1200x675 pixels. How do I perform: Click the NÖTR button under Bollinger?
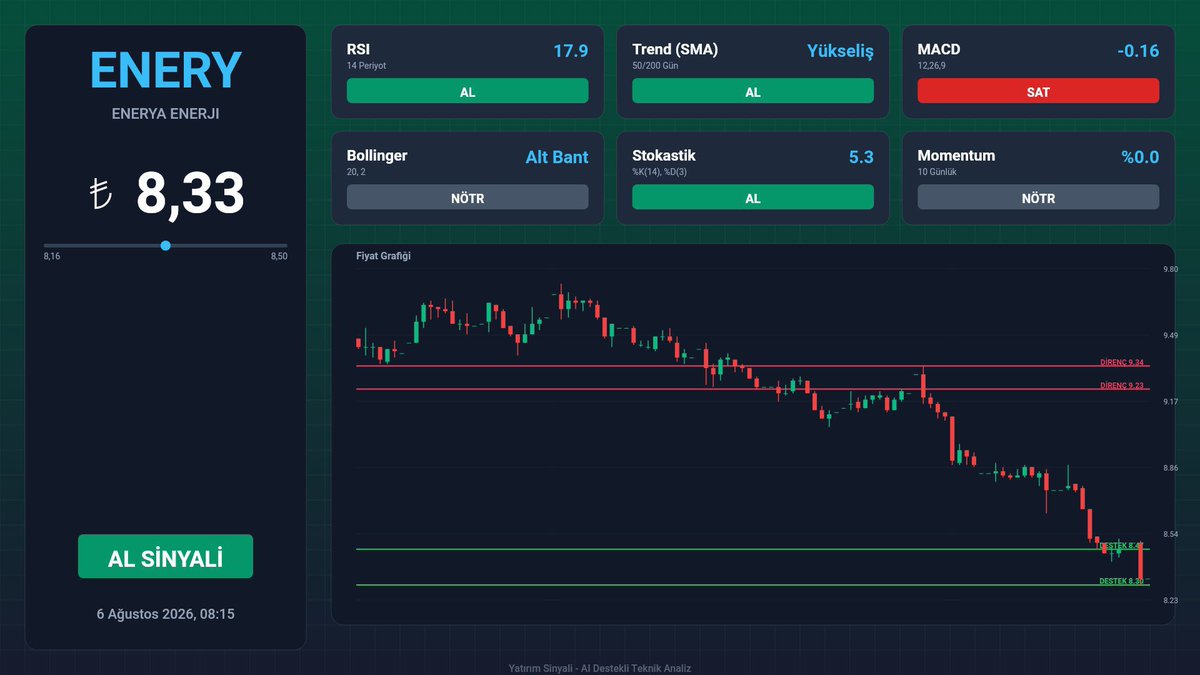coord(467,198)
